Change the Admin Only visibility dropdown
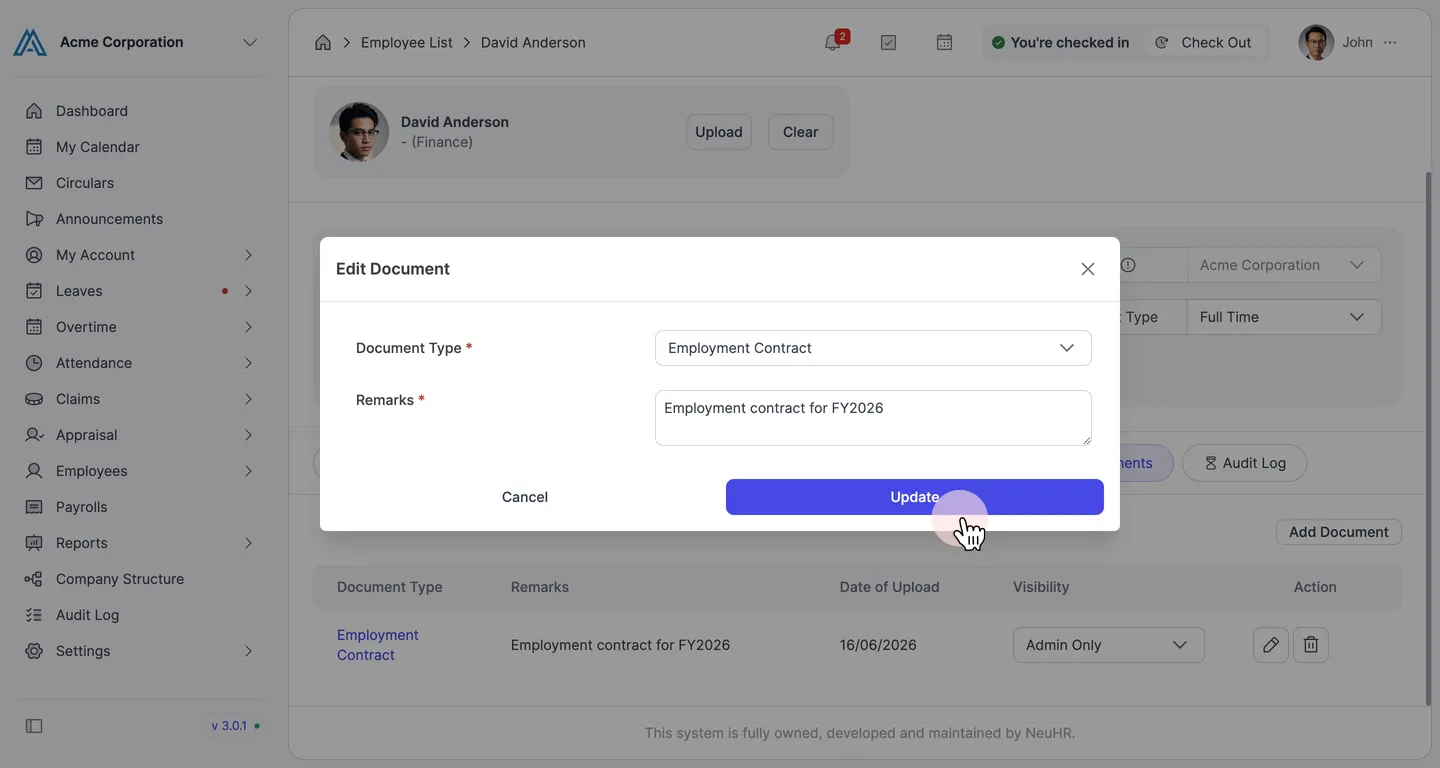The width and height of the screenshot is (1440, 768). [1108, 645]
